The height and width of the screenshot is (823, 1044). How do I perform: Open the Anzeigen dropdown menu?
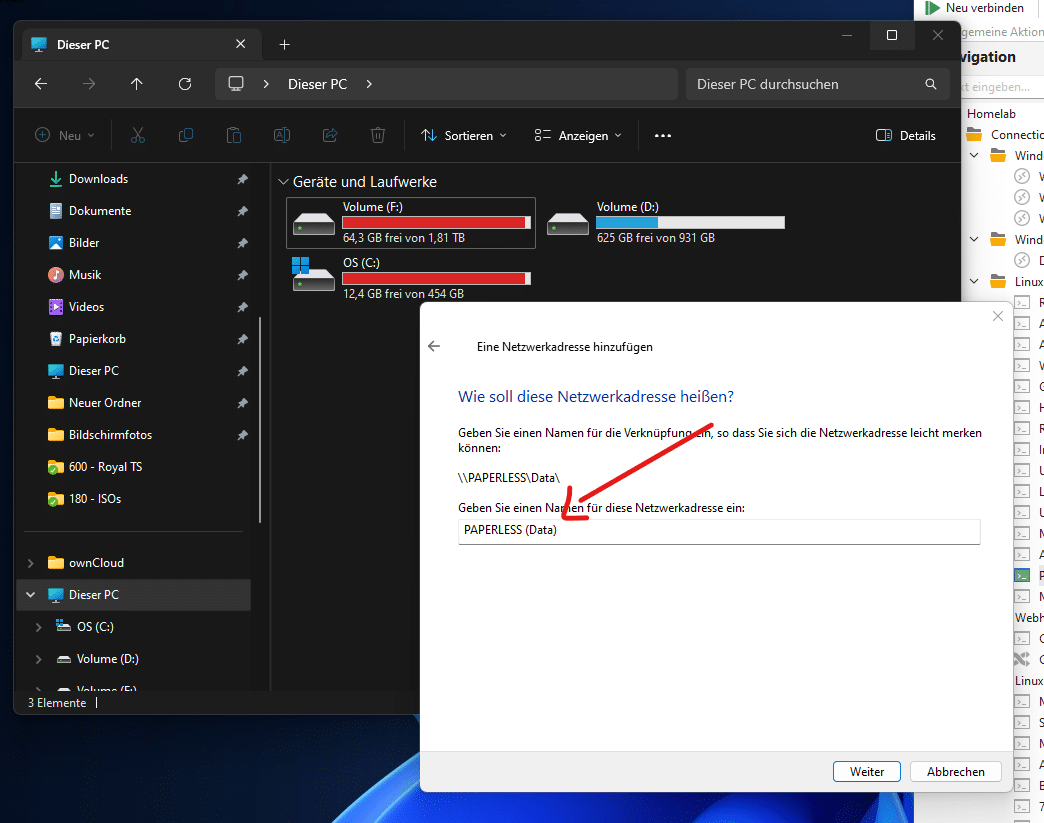[x=578, y=135]
